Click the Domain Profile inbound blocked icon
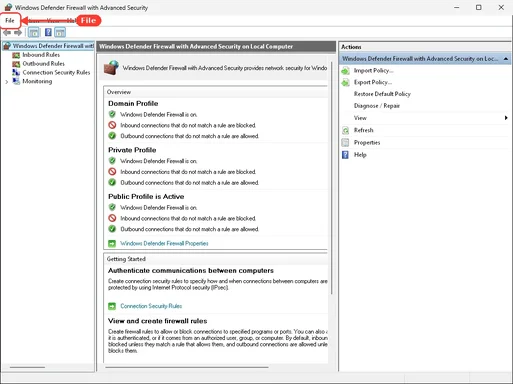Image resolution: width=513 pixels, height=384 pixels. 112,125
